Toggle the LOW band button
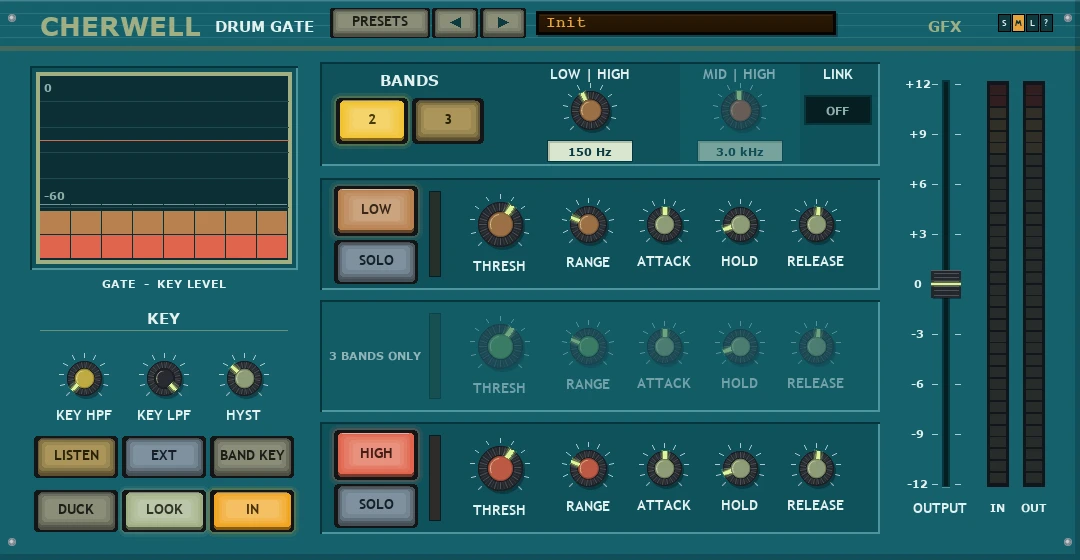The height and width of the screenshot is (560, 1080). (376, 209)
